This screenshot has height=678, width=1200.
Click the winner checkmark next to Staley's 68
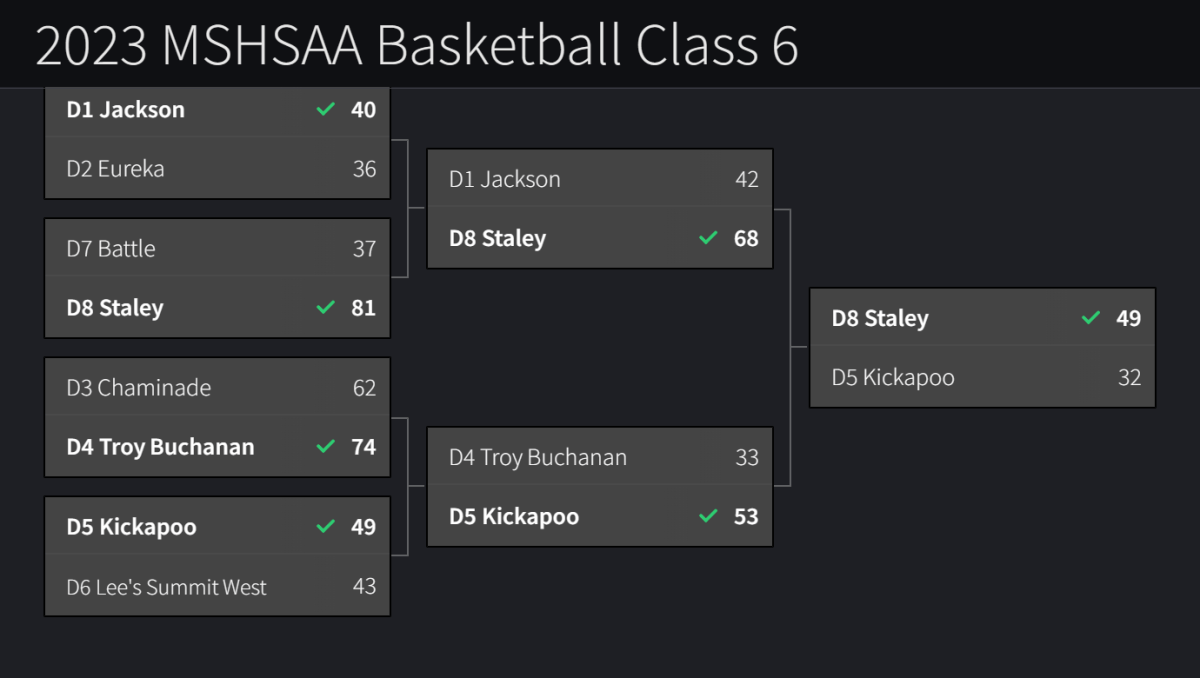point(708,238)
